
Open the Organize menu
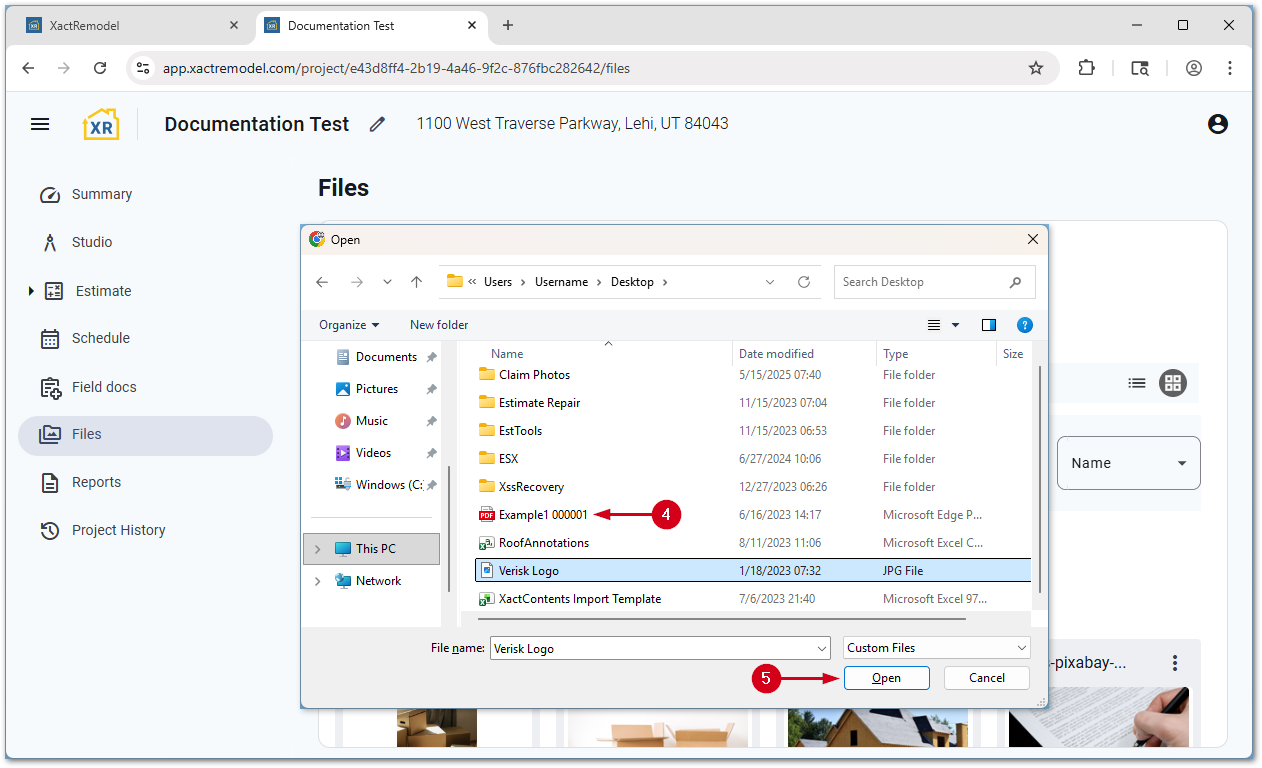(349, 325)
